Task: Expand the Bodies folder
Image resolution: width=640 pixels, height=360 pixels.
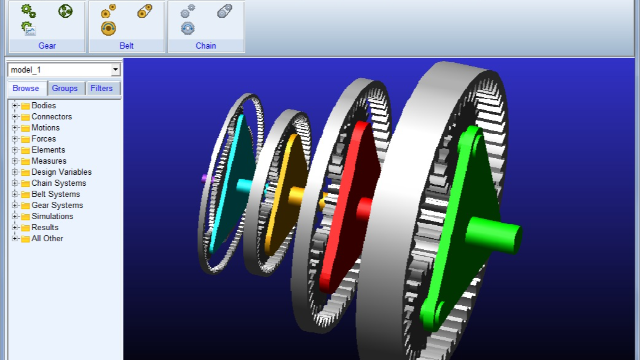Action: 15,106
